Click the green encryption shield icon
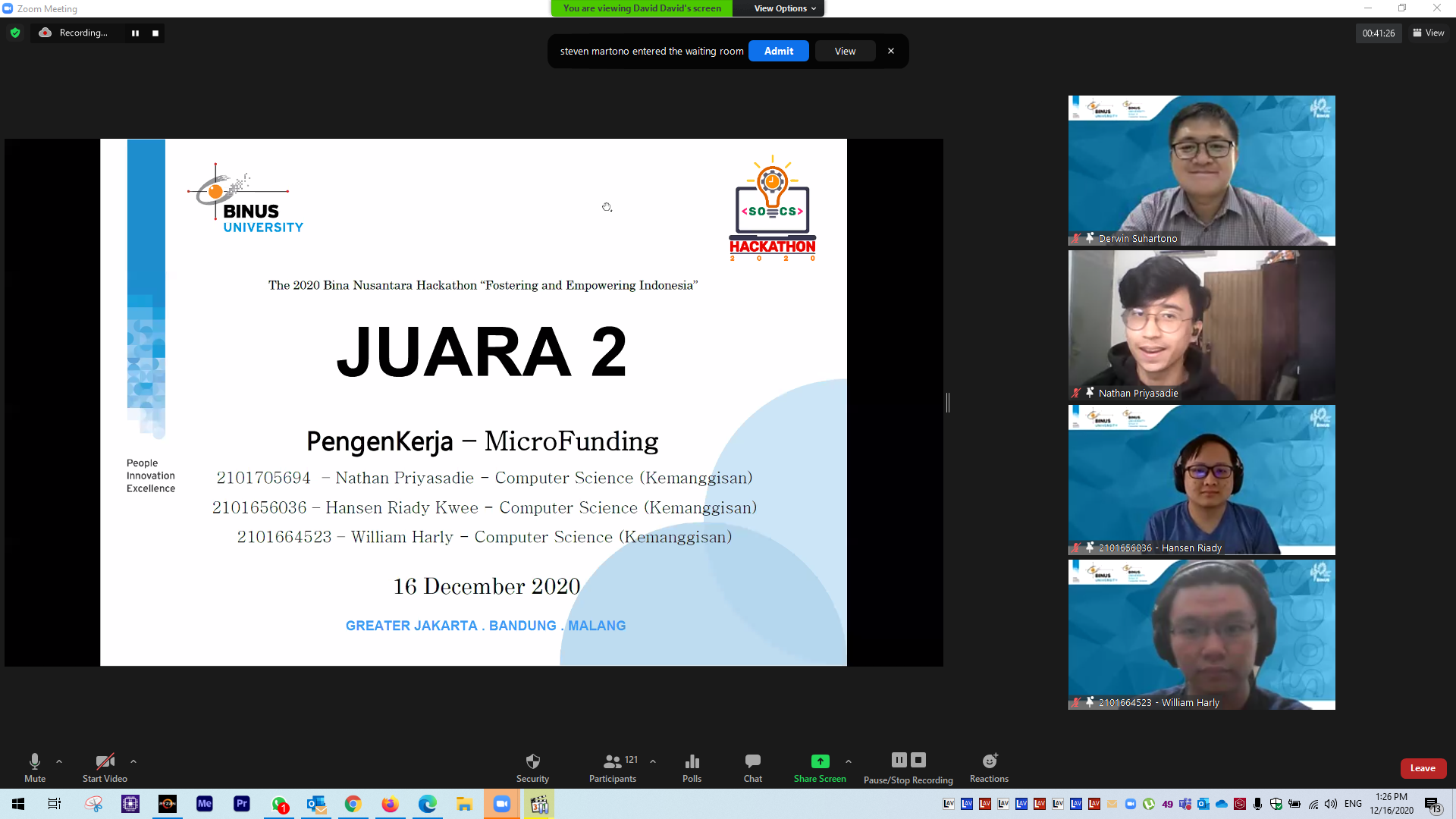The image size is (1456, 819). [15, 33]
